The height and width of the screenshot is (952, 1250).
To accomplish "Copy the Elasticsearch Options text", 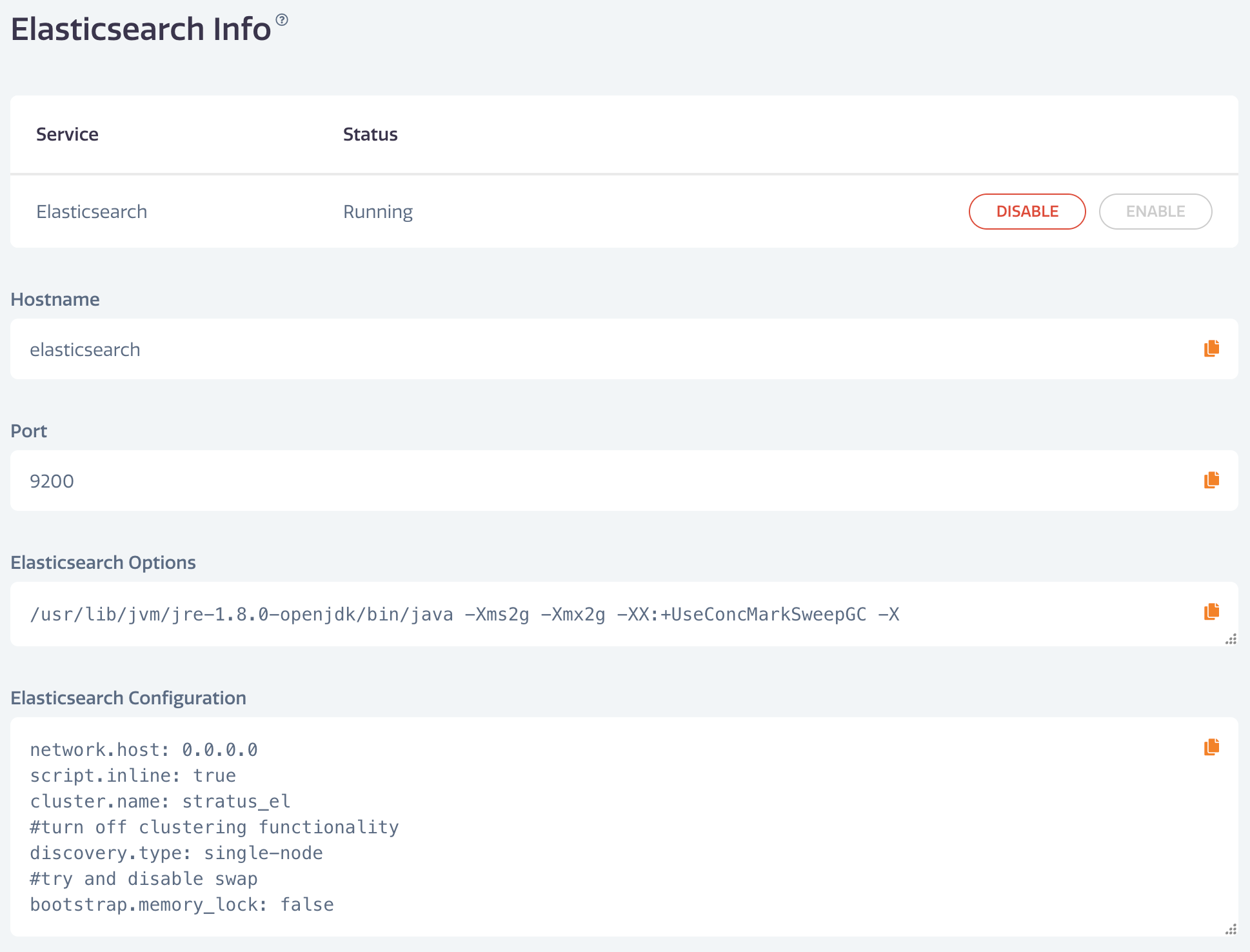I will [1211, 612].
